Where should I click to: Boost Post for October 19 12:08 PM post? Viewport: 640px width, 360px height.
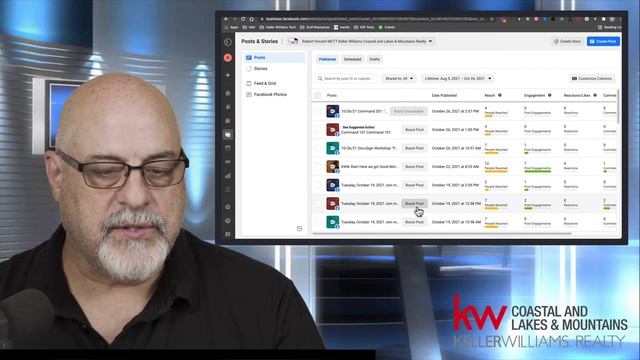pyautogui.click(x=414, y=203)
